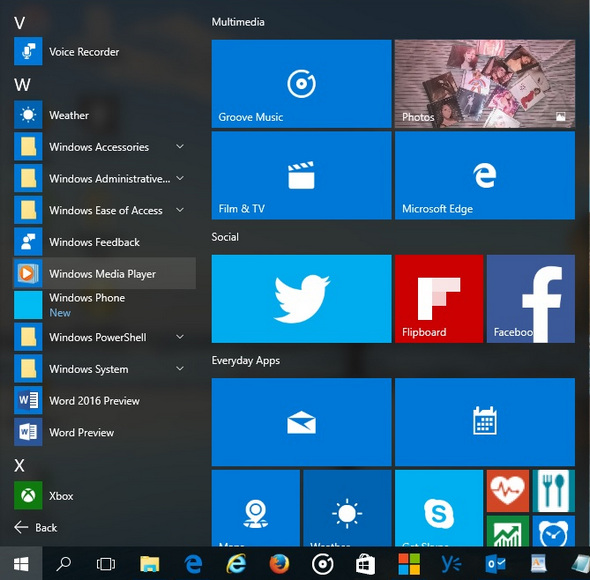
Task: Open the Food & Drink fork tile
Action: [x=554, y=491]
